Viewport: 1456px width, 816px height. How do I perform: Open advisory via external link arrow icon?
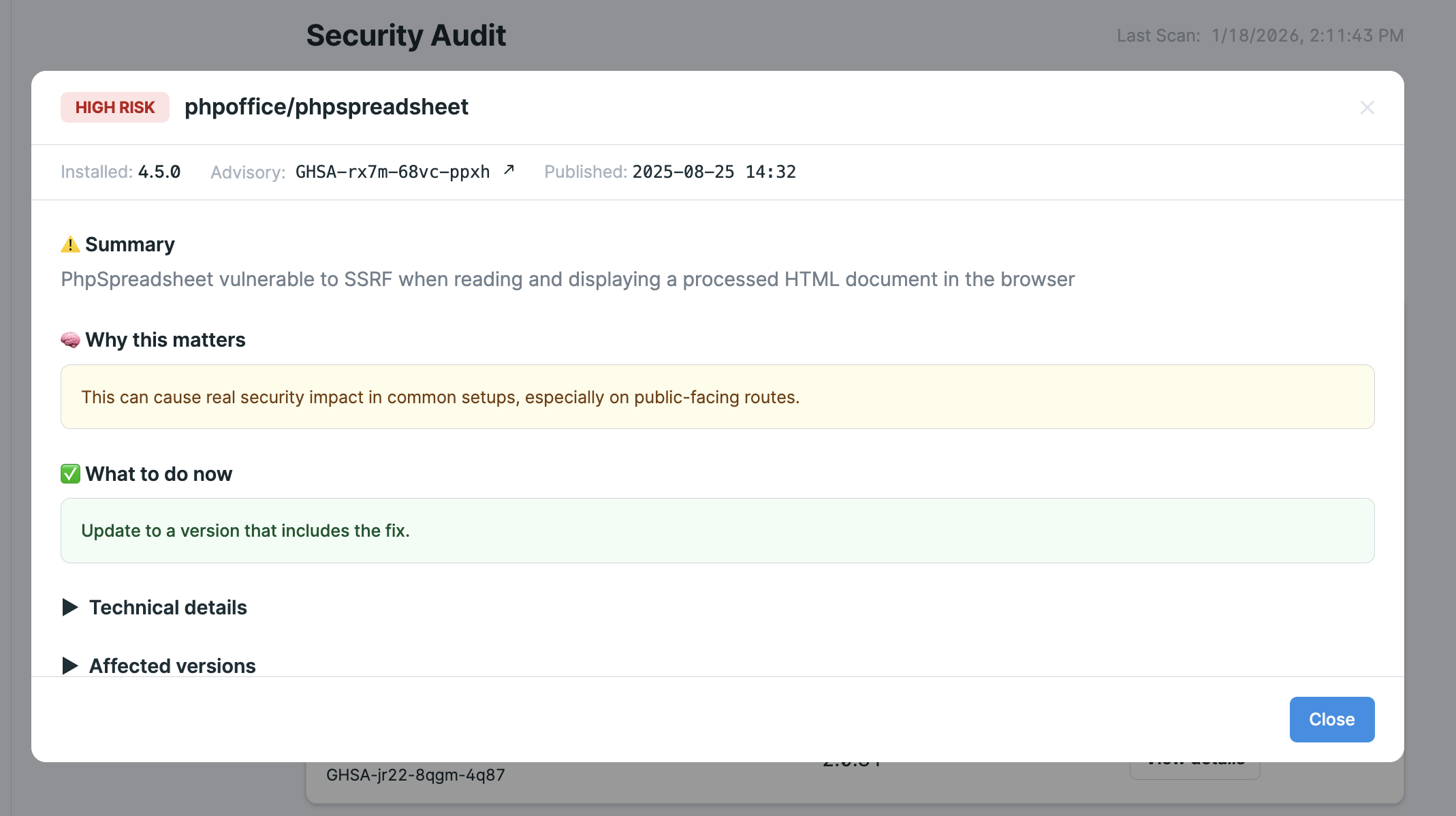tap(509, 170)
